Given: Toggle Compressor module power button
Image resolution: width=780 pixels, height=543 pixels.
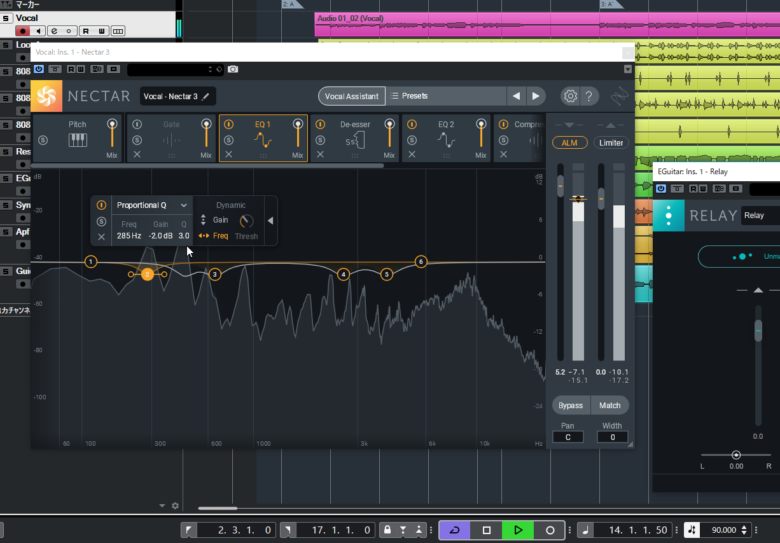Looking at the screenshot, I should [x=503, y=124].
